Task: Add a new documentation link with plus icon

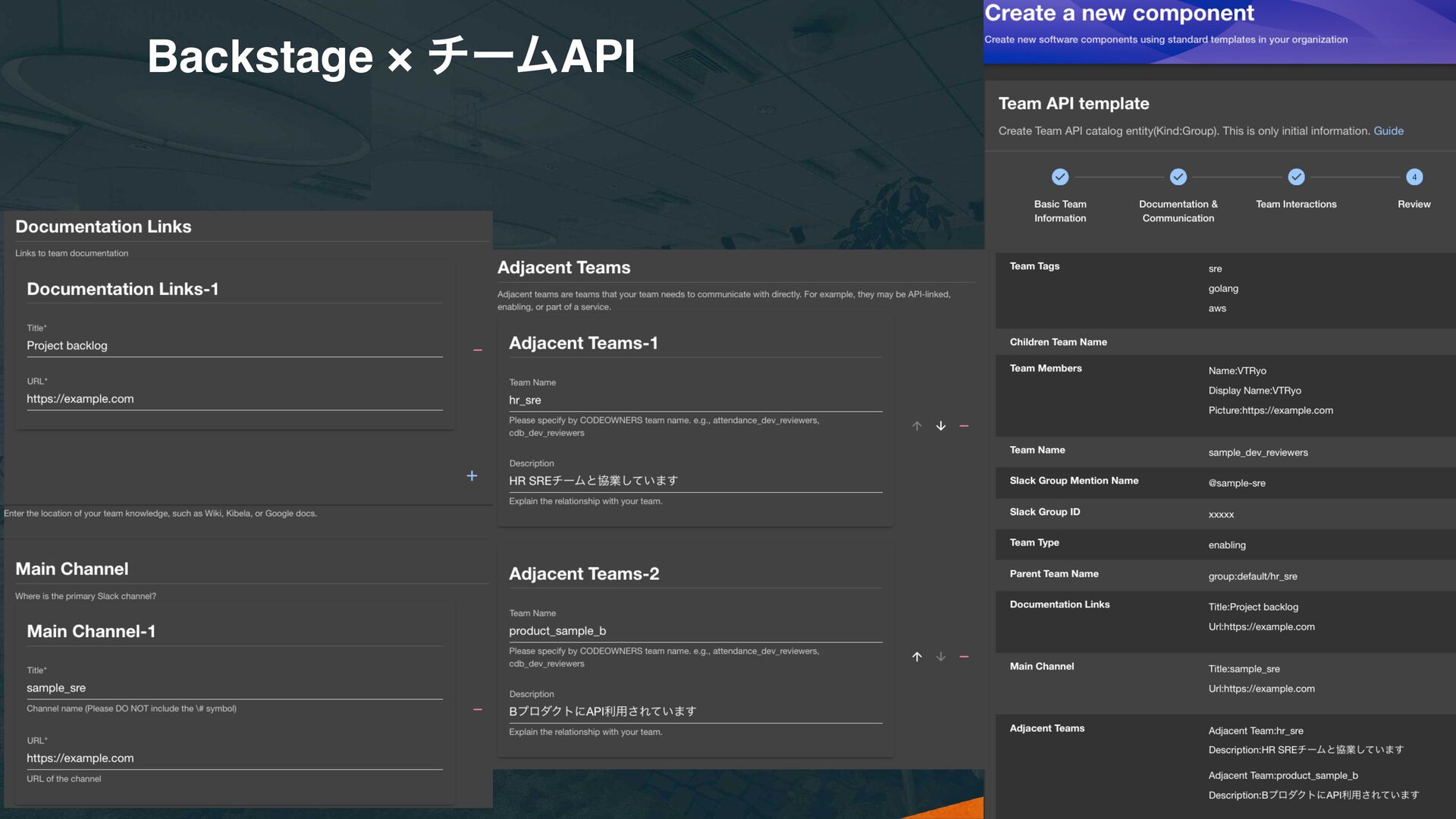Action: pos(472,475)
